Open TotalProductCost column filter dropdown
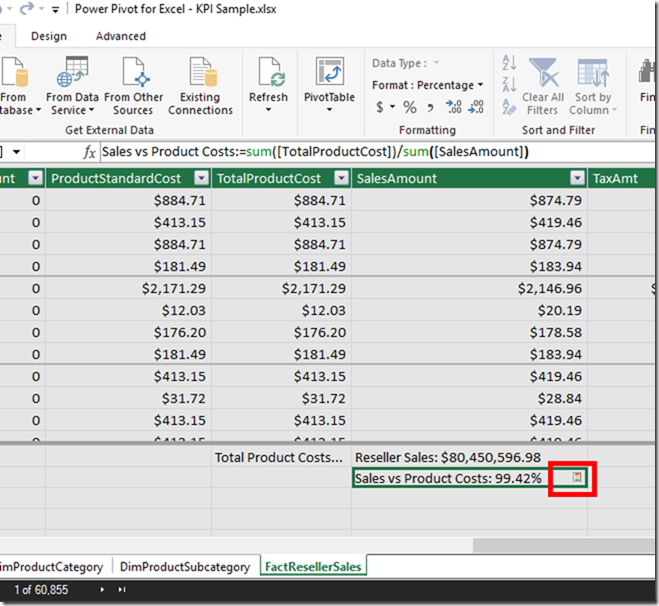This screenshot has width=659, height=606. click(341, 178)
